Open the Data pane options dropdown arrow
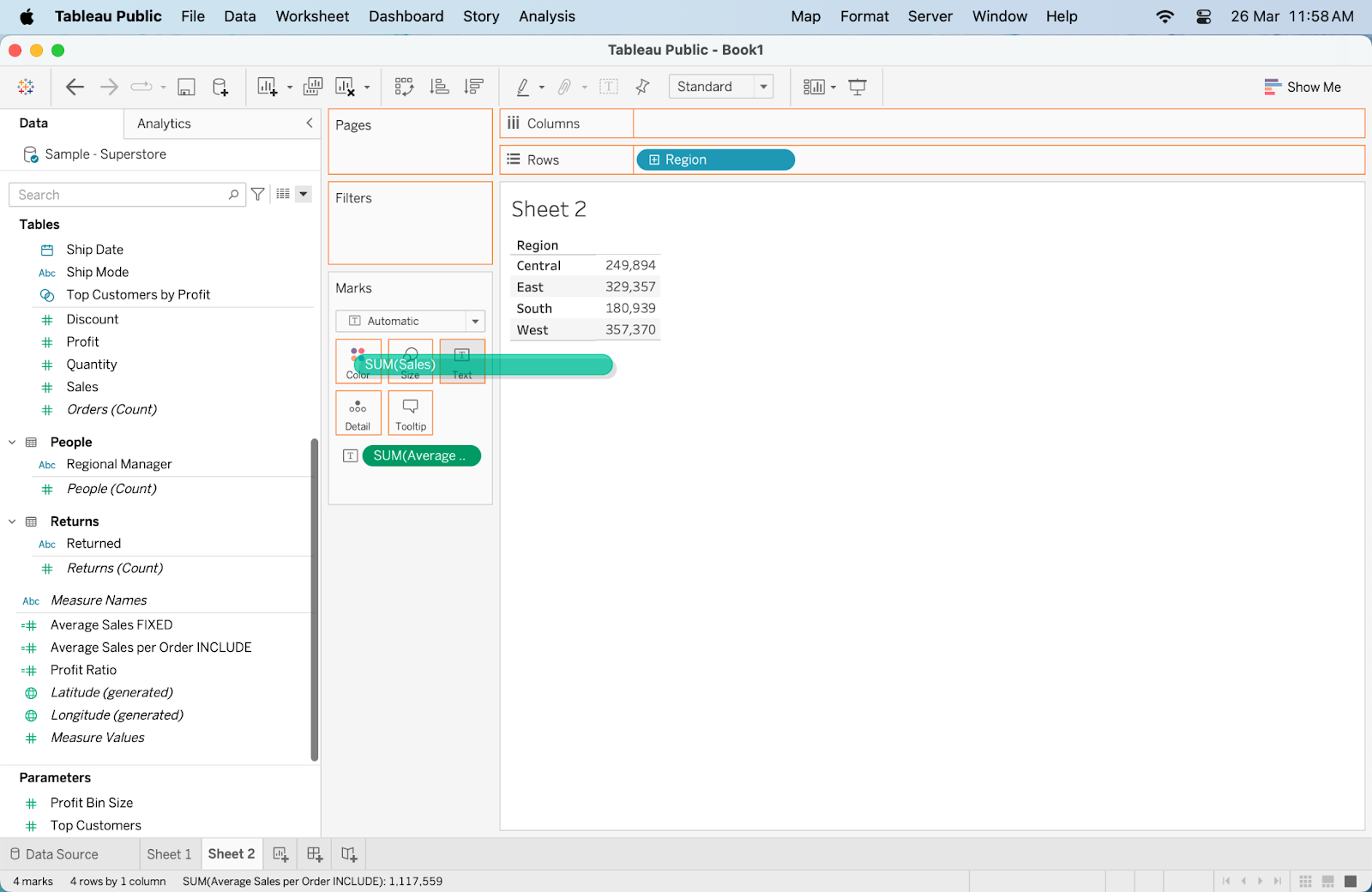 pos(304,195)
